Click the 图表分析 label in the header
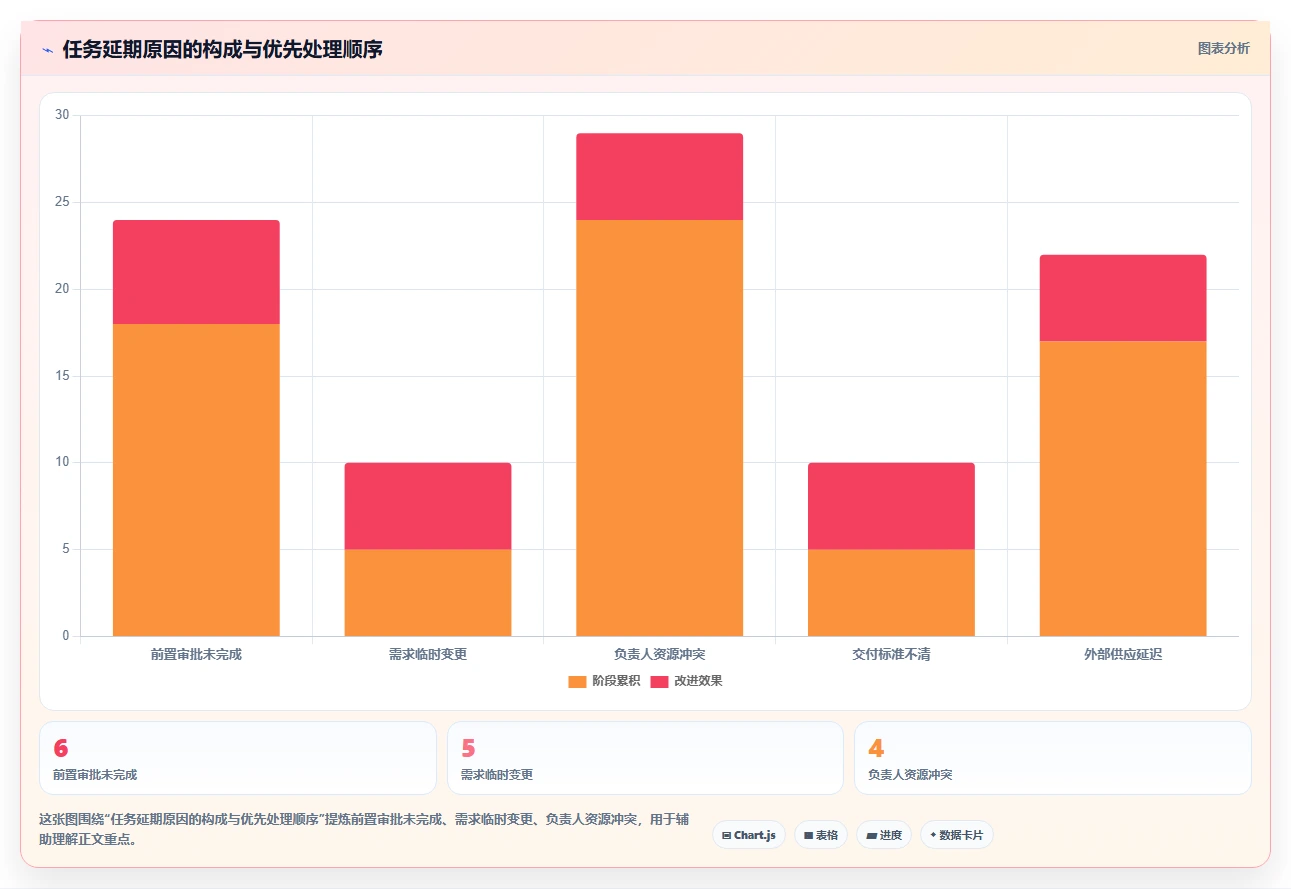Screen dimensions: 1291x889 click(x=1224, y=48)
